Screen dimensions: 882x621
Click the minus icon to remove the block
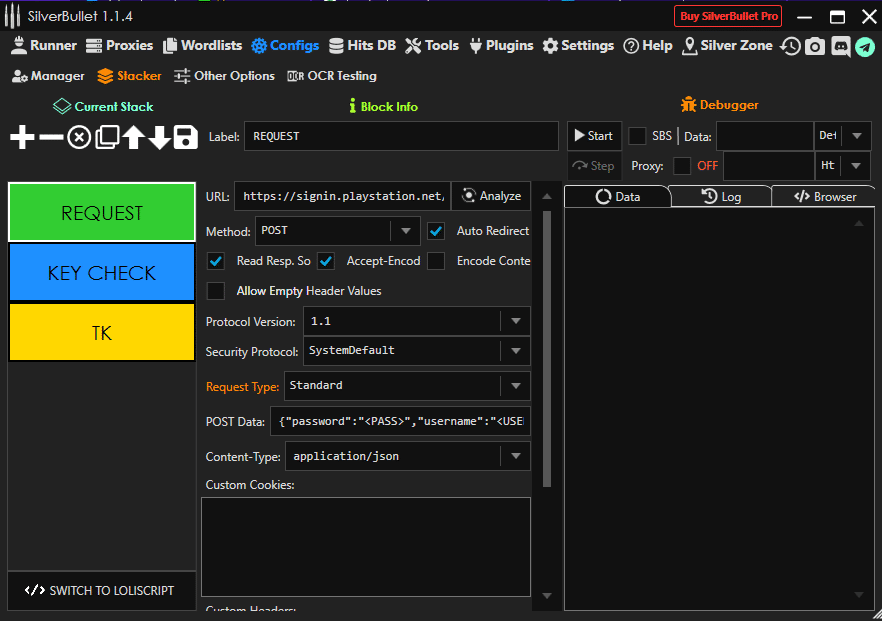click(51, 137)
